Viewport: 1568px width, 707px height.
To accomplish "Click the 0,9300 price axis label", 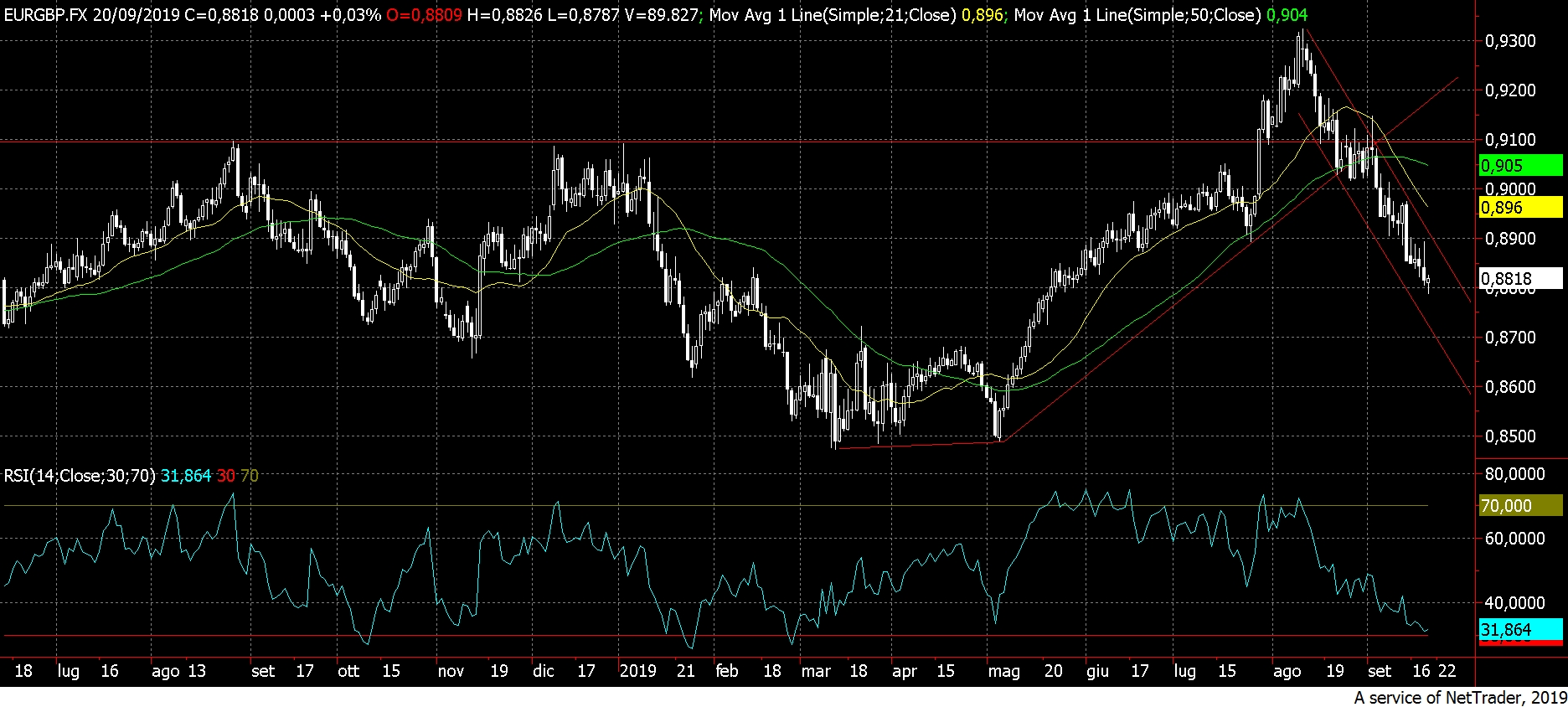I will click(1510, 41).
